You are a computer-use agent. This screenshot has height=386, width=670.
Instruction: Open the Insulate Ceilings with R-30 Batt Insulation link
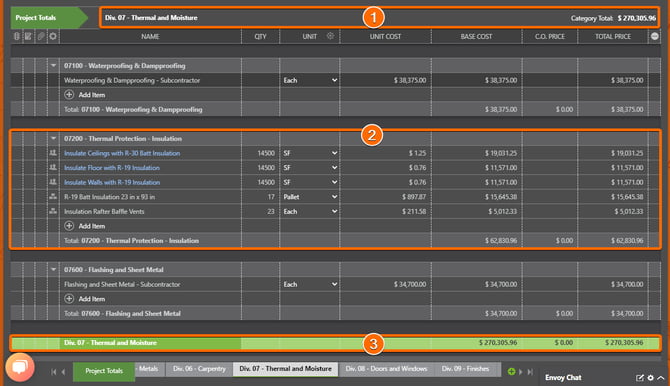(x=122, y=153)
